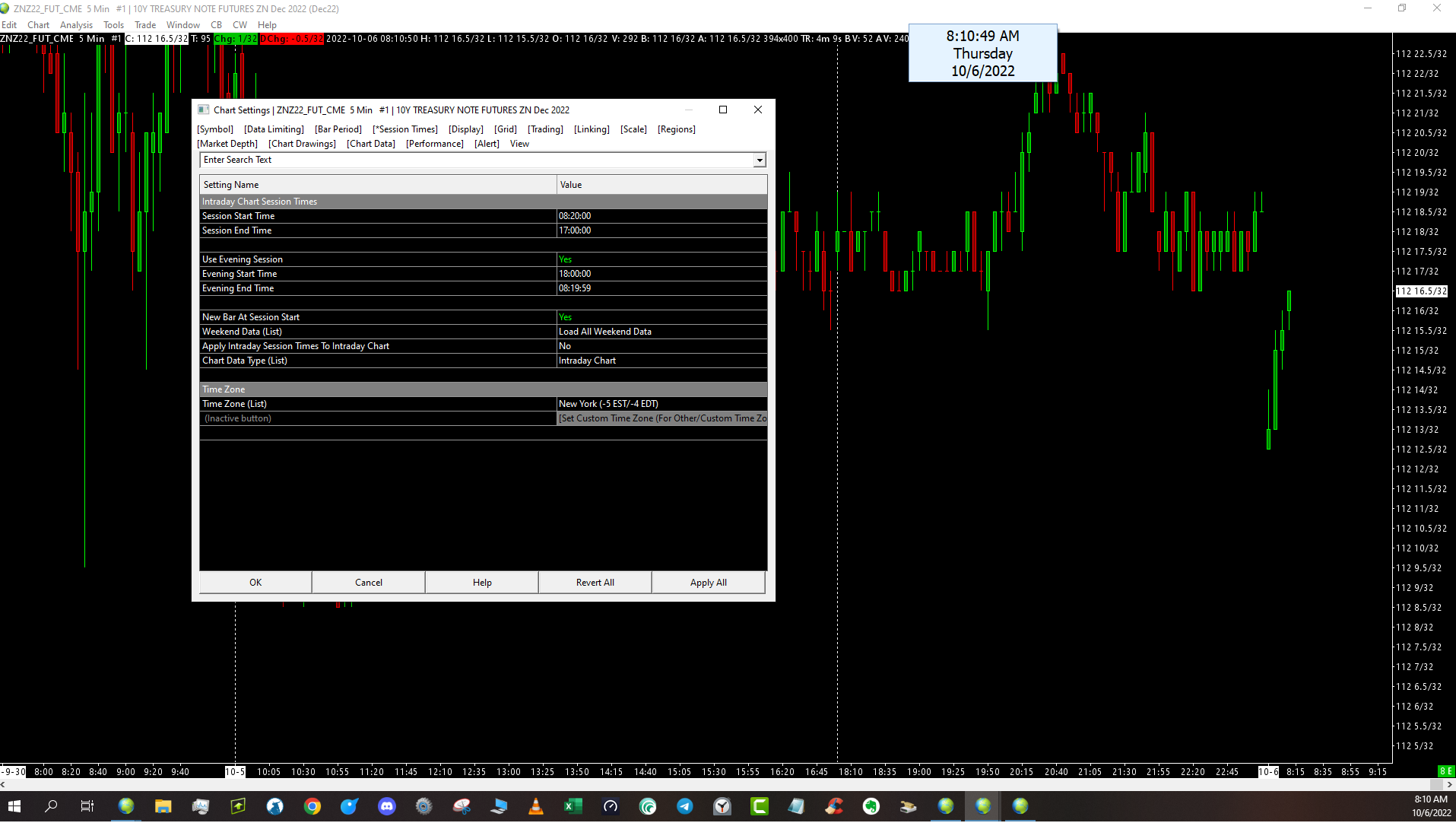
Task: Switch to the Display tab
Action: 466,129
